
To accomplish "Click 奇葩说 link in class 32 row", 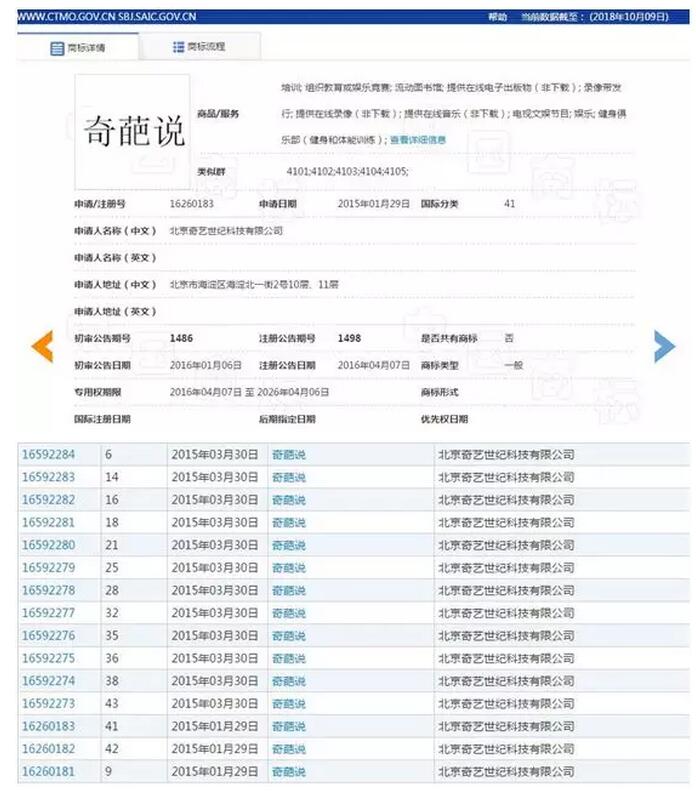I will point(289,613).
